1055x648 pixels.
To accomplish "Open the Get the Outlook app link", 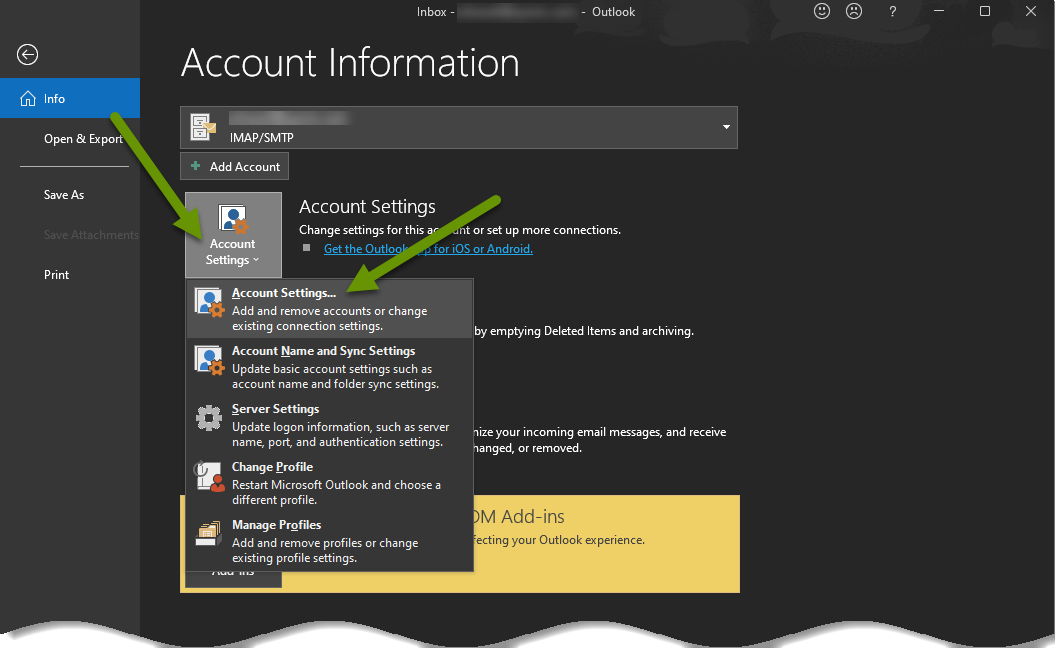I will click(428, 248).
